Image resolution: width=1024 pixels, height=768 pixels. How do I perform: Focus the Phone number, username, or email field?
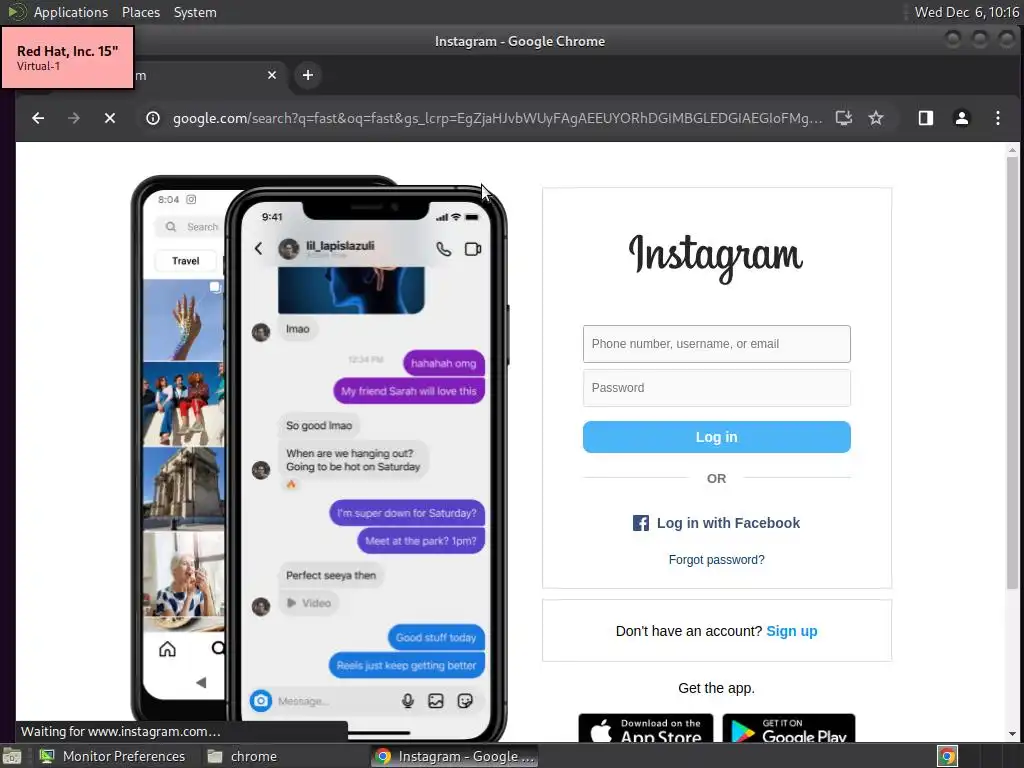click(x=716, y=344)
